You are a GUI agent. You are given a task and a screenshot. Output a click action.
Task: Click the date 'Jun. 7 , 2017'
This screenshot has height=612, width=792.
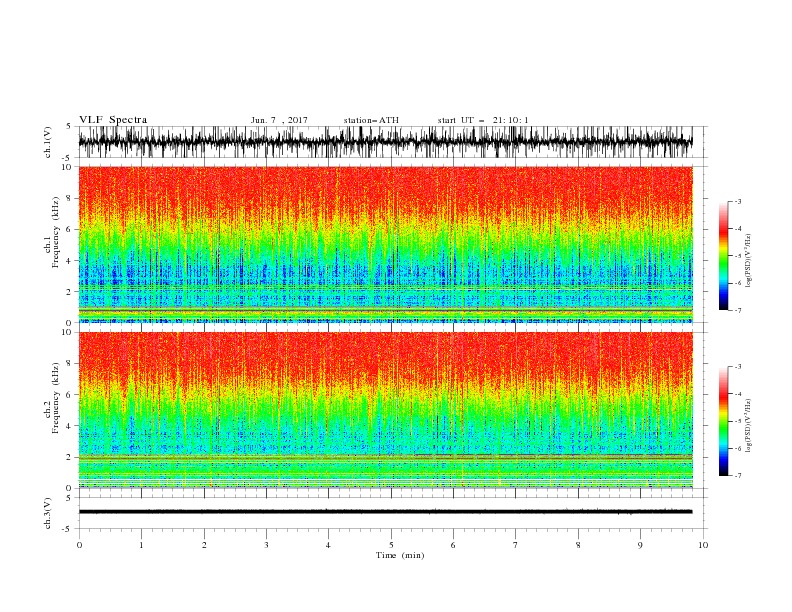click(279, 120)
